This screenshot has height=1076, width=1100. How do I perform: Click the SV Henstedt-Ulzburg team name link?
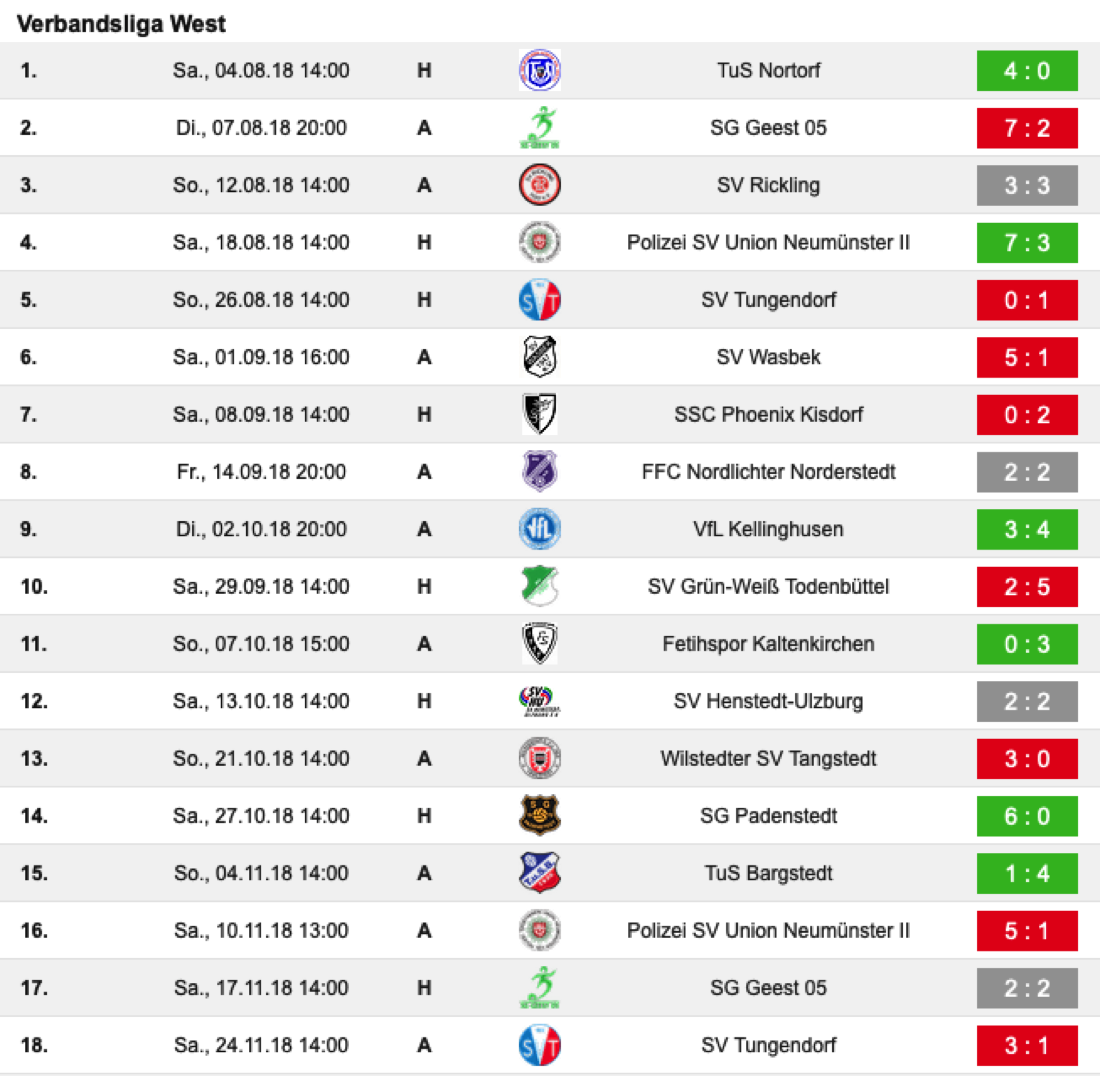click(x=768, y=701)
